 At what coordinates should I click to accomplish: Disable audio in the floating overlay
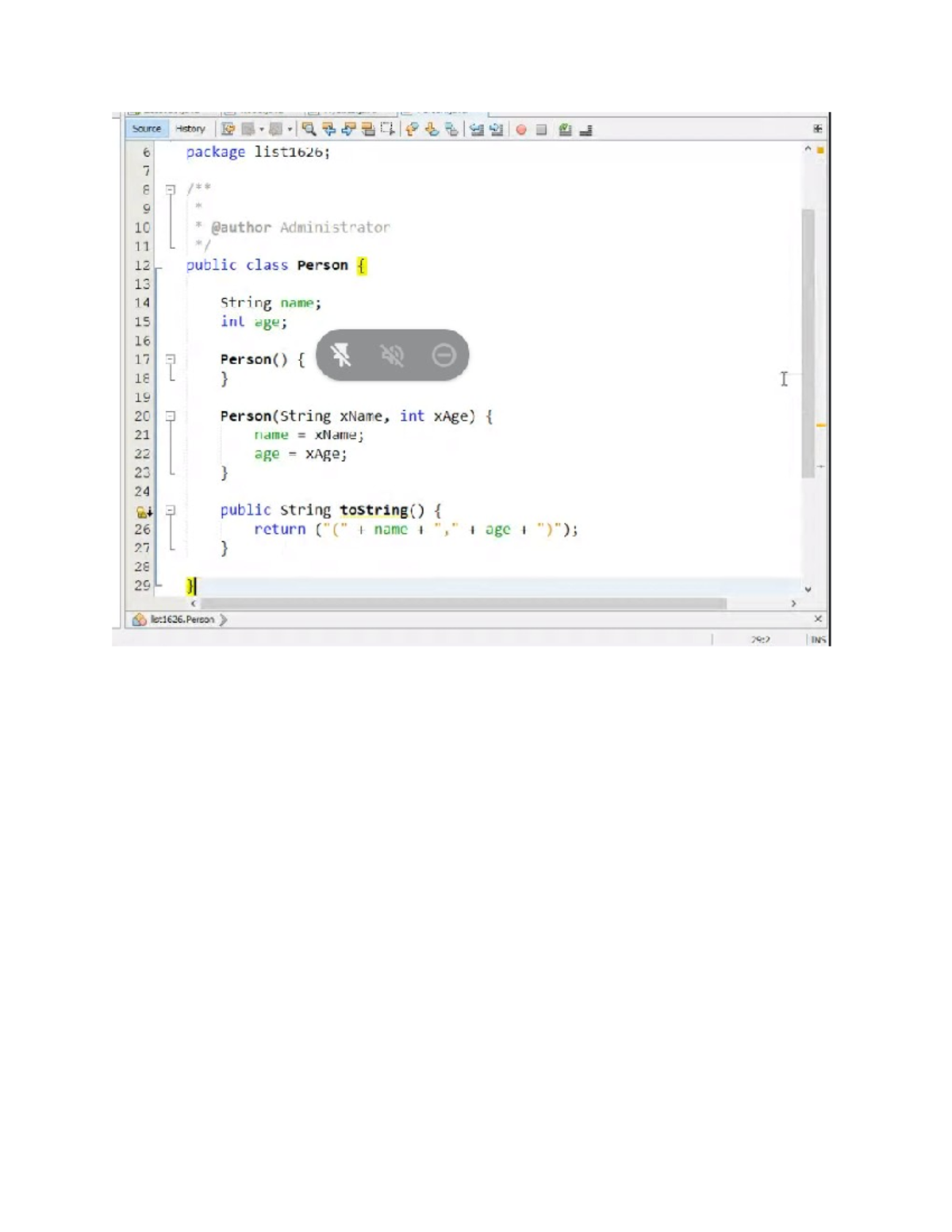point(393,355)
